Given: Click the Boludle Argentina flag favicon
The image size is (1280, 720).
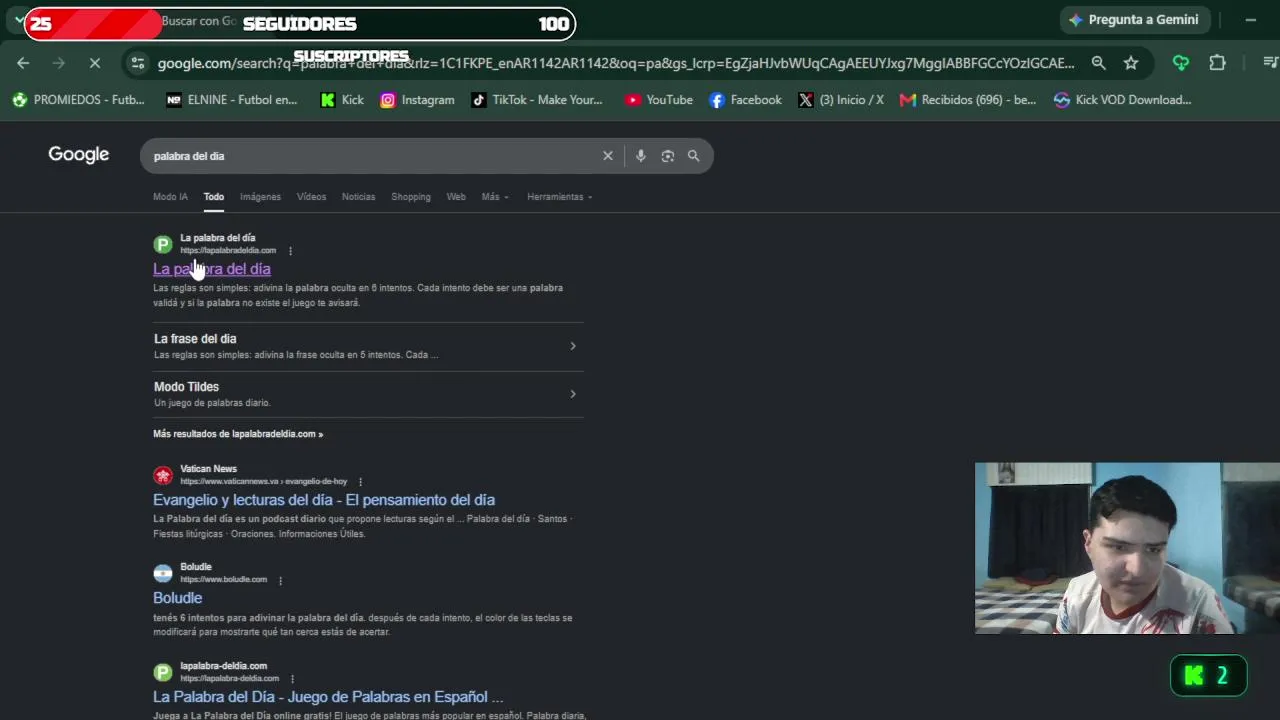Looking at the screenshot, I should coord(163,573).
